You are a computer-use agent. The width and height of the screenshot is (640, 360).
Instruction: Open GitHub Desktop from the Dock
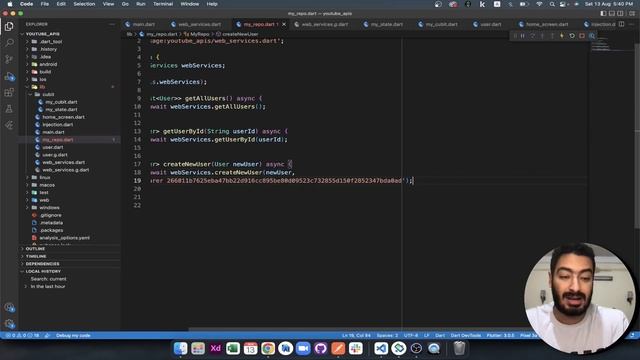pos(321,349)
